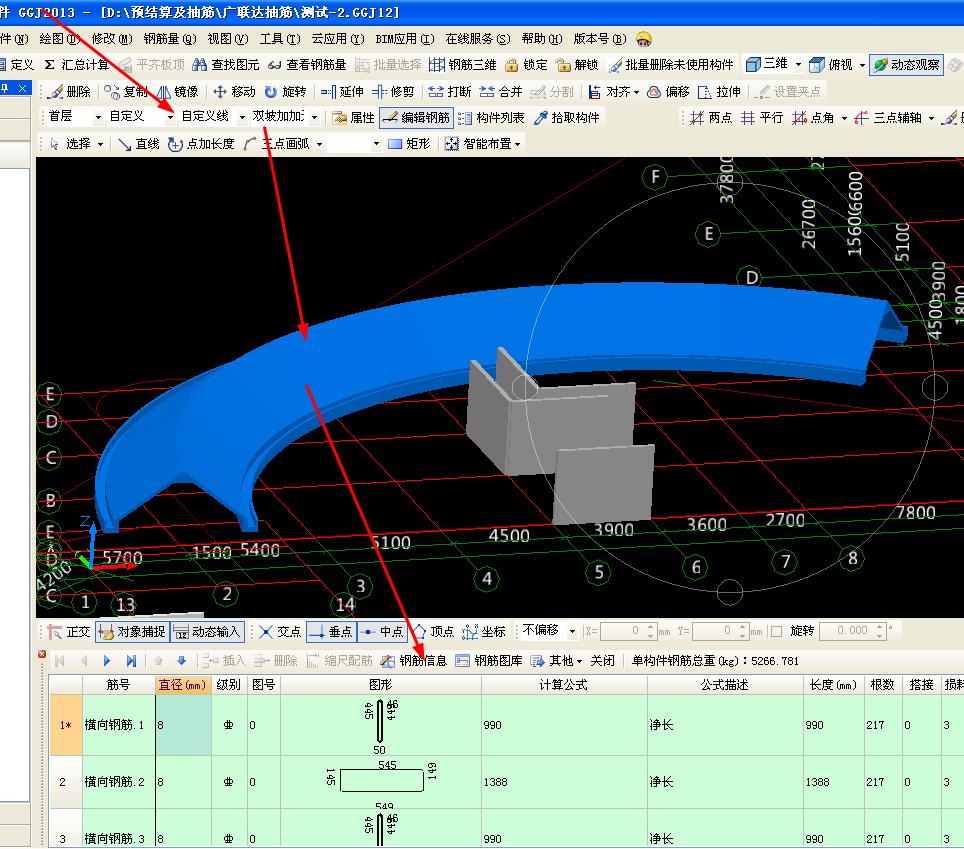The image size is (964, 849).
Task: Run 汇总计算 summary calculation
Action: [76, 65]
